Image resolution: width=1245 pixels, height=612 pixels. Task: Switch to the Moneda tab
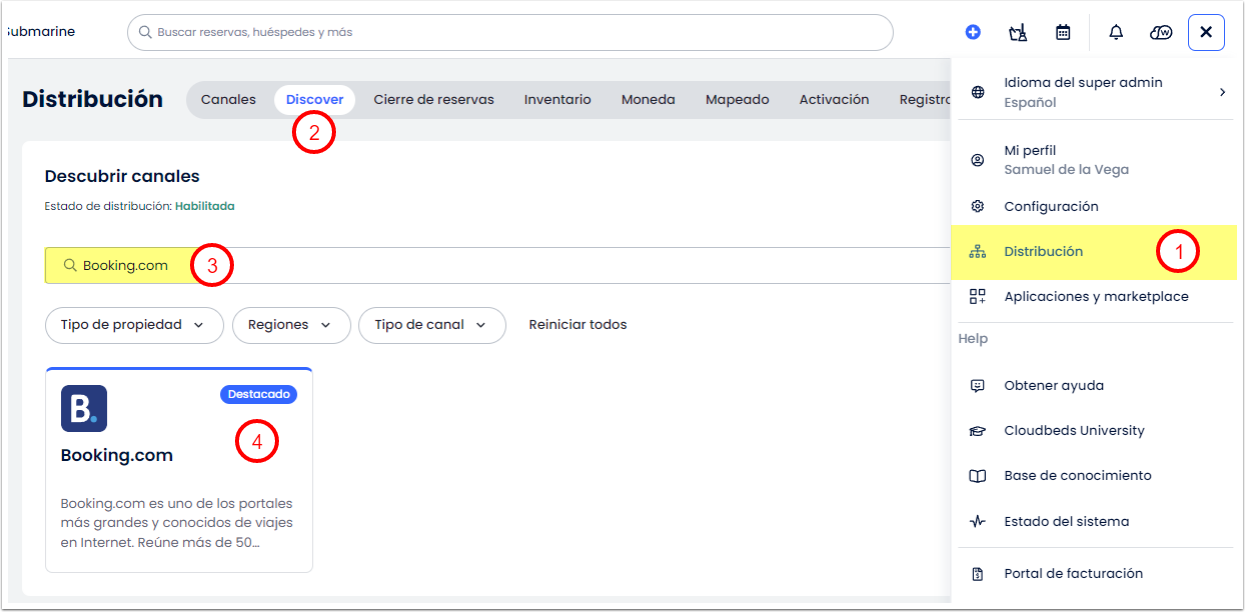coord(648,100)
